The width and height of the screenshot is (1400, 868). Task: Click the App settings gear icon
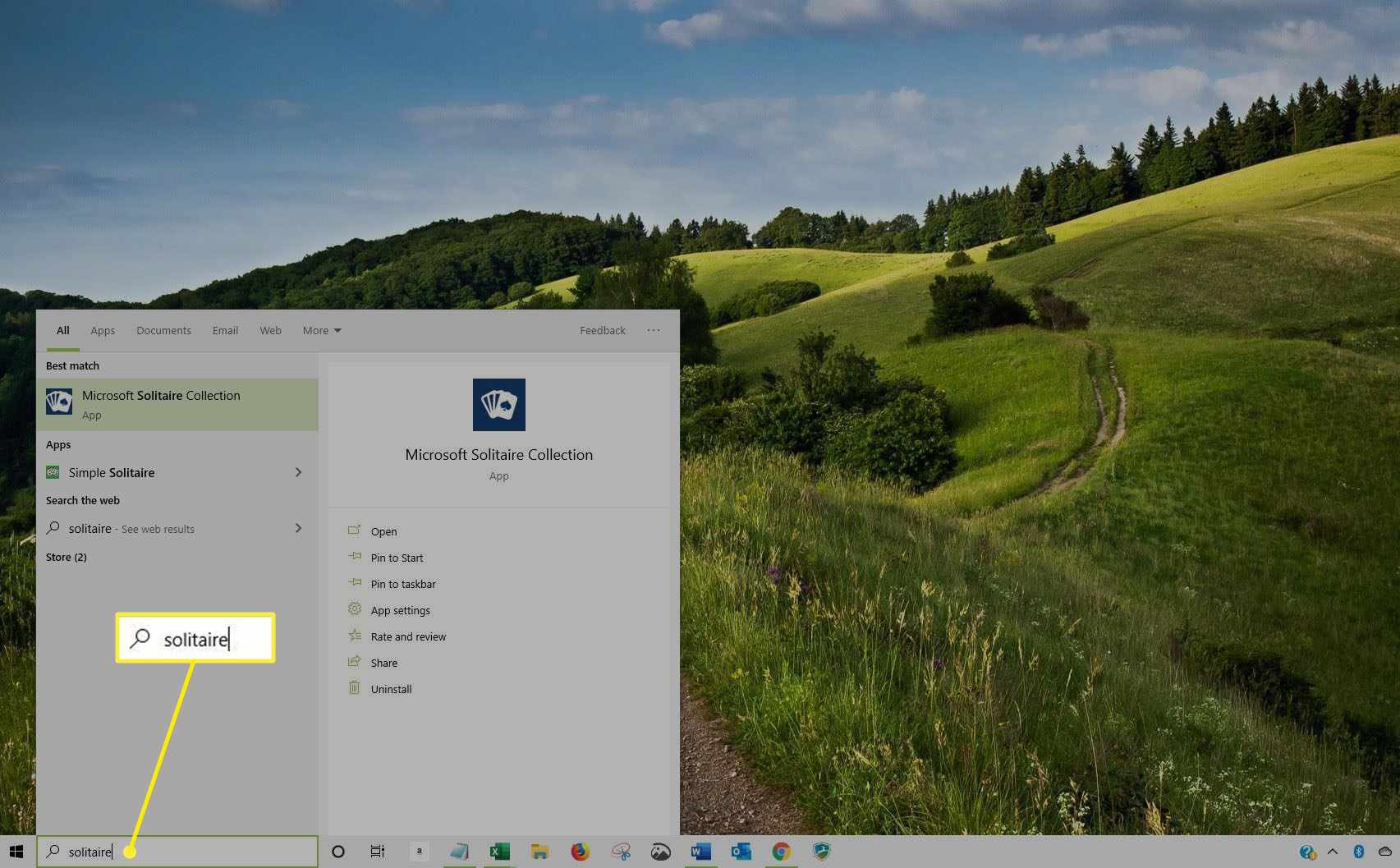tap(355, 609)
